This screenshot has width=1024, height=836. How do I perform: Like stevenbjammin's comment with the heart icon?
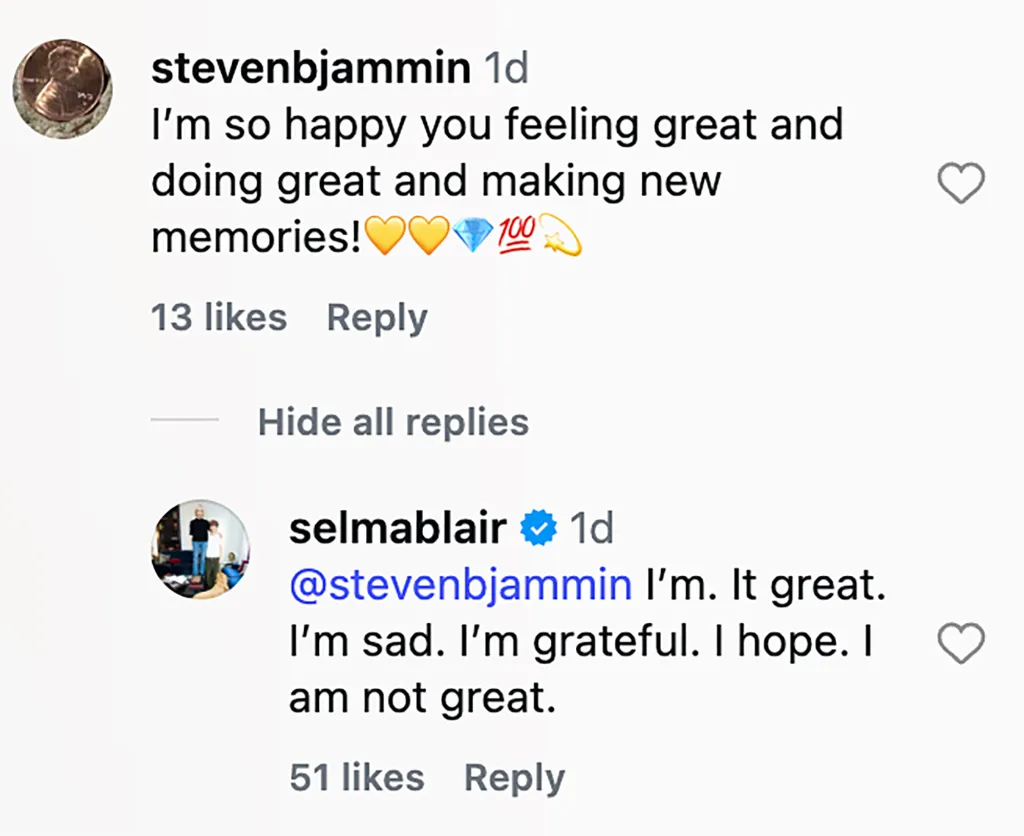tap(961, 183)
